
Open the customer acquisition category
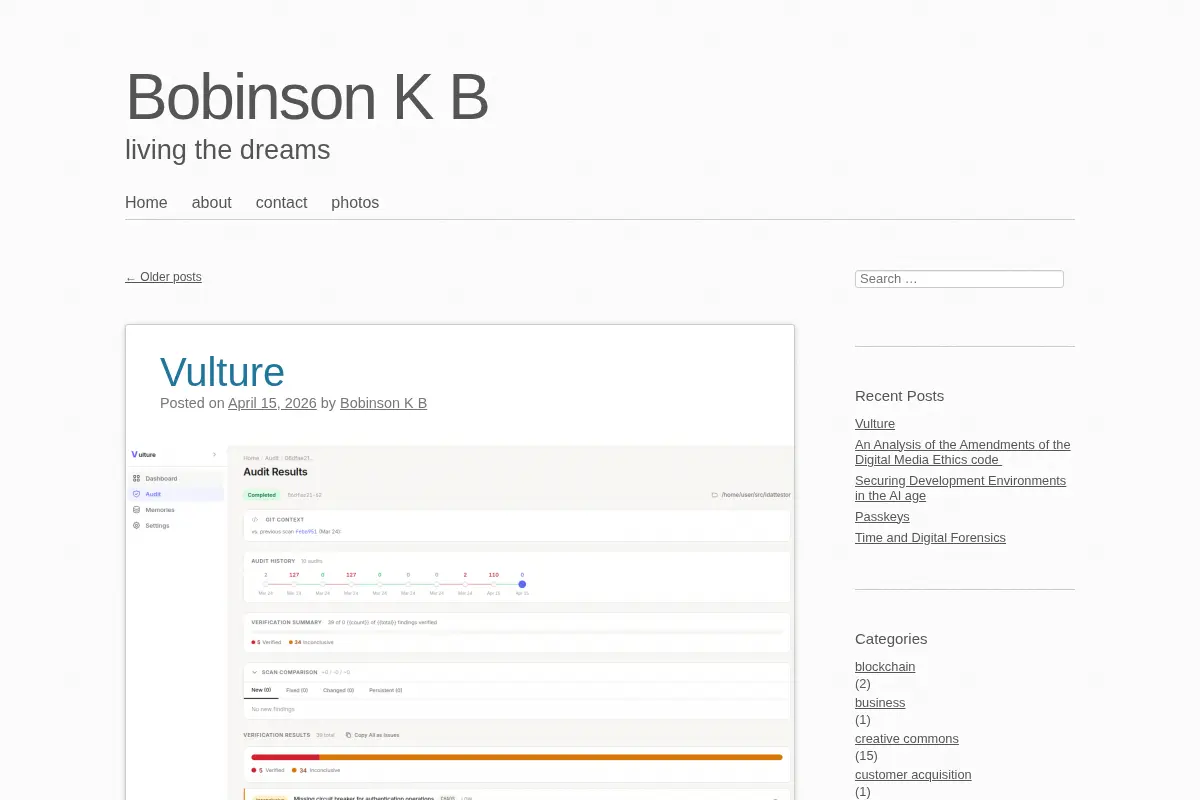[x=913, y=775]
